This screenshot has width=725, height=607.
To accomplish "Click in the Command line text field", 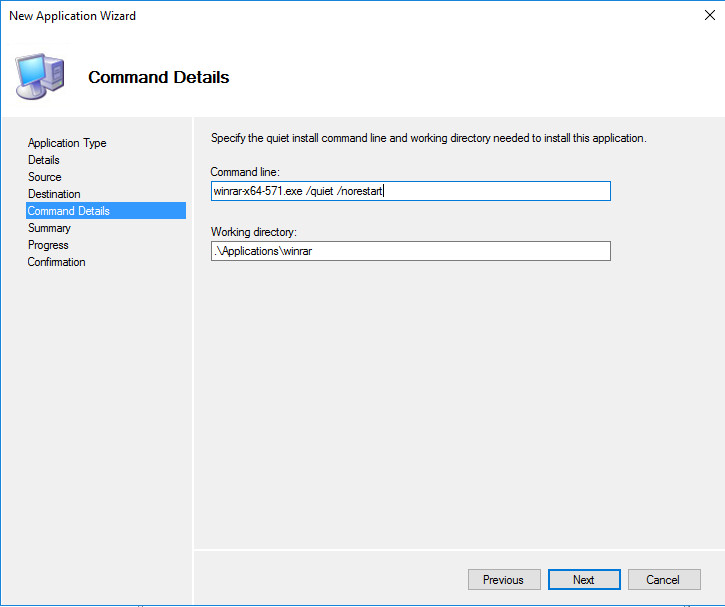I will (x=411, y=191).
